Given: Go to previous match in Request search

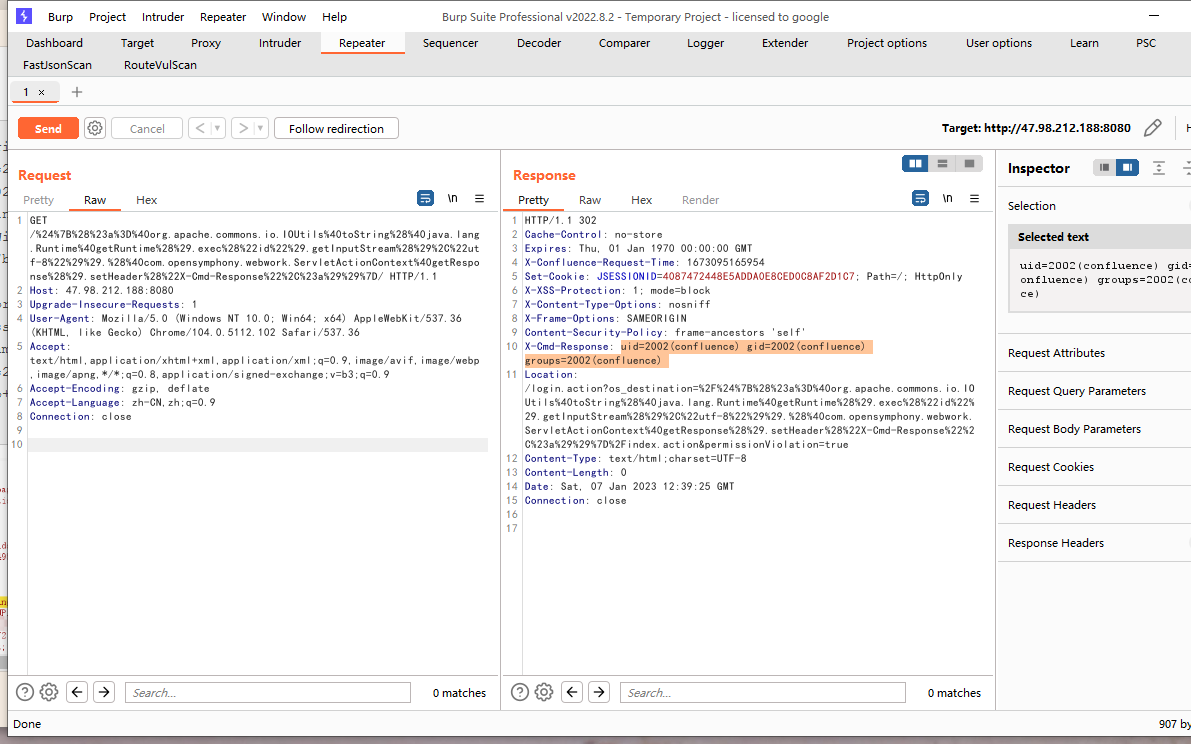Looking at the screenshot, I should (x=77, y=692).
